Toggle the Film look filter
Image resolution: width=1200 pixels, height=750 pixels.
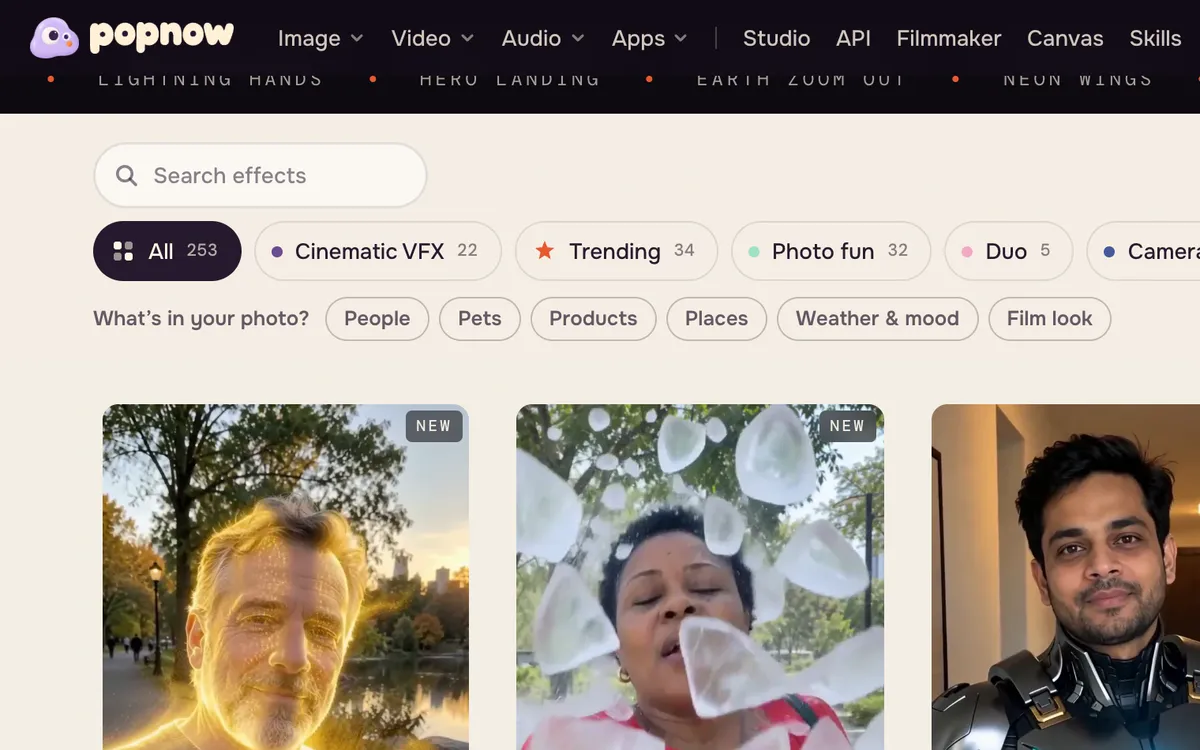pos(1049,319)
